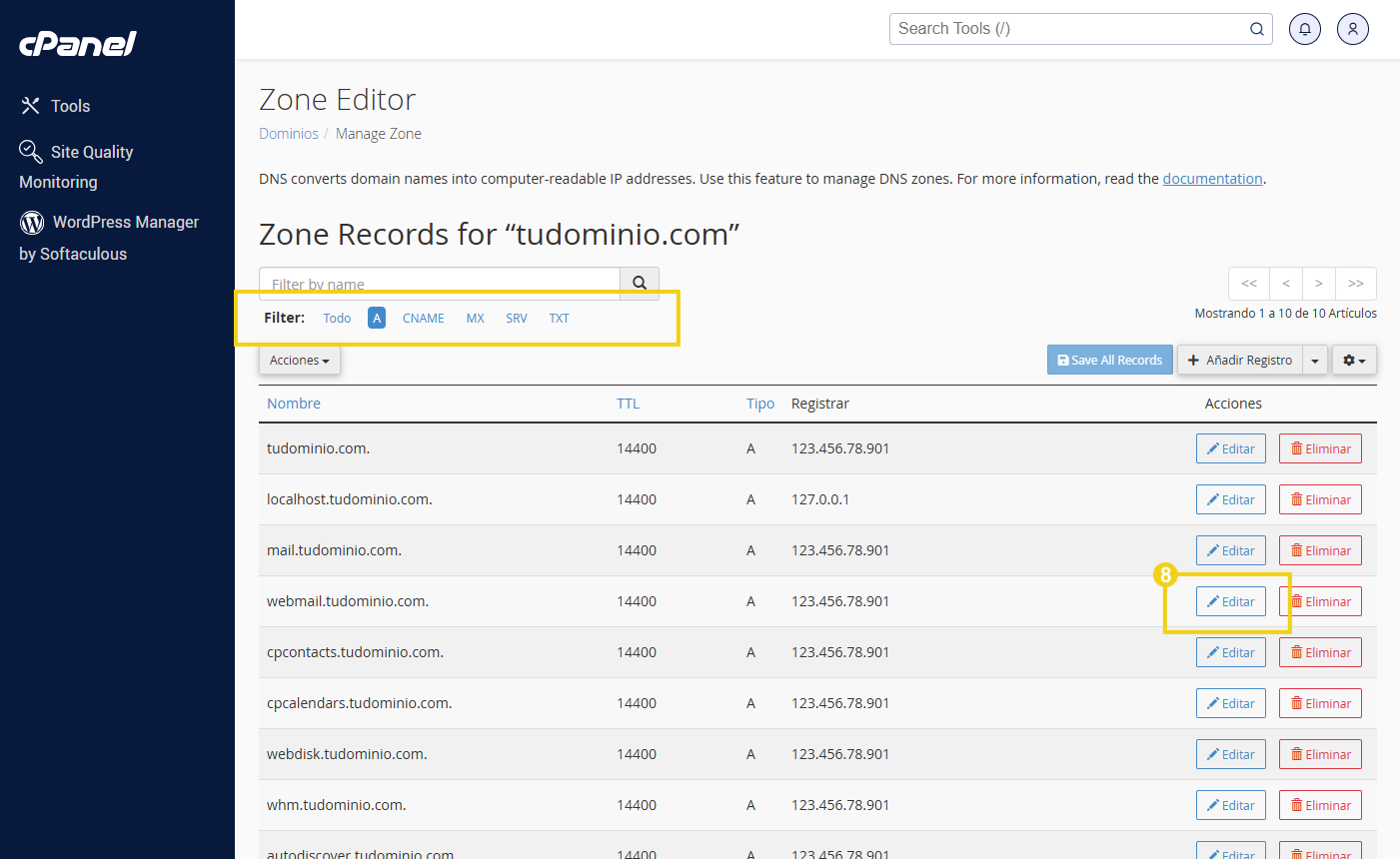Open the user account icon
The height and width of the screenshot is (859, 1400).
click(x=1352, y=29)
